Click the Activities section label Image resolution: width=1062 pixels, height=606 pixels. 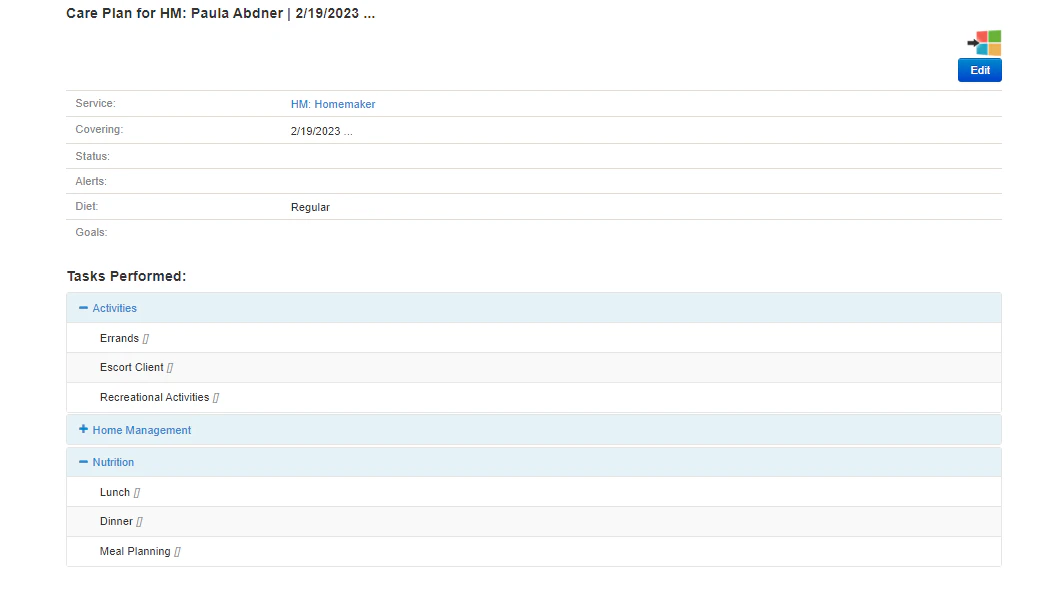114,308
